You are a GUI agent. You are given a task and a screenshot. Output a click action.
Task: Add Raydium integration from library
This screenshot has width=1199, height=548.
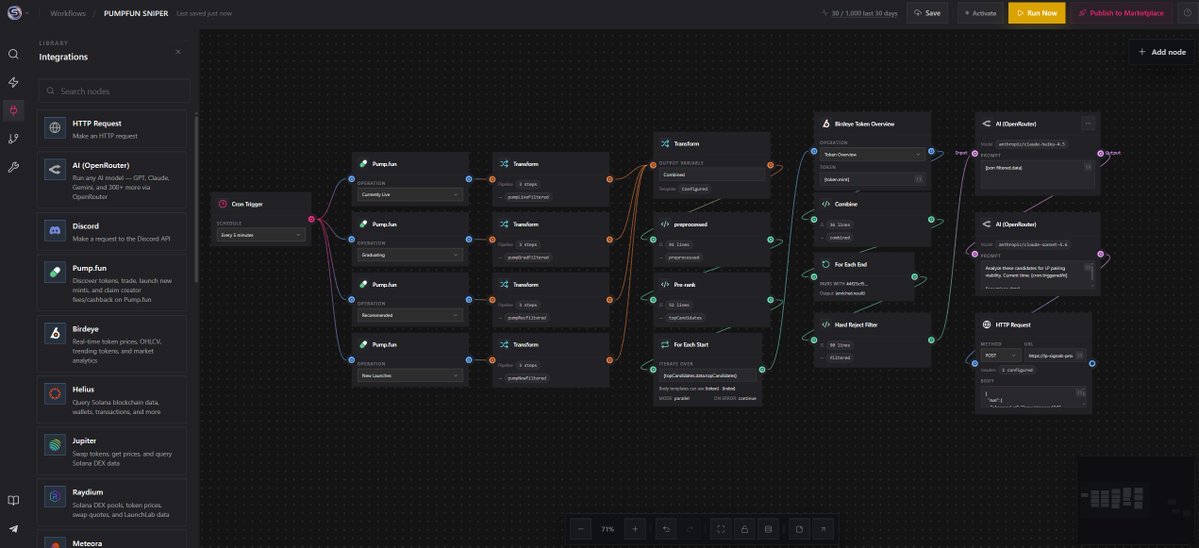[112, 503]
